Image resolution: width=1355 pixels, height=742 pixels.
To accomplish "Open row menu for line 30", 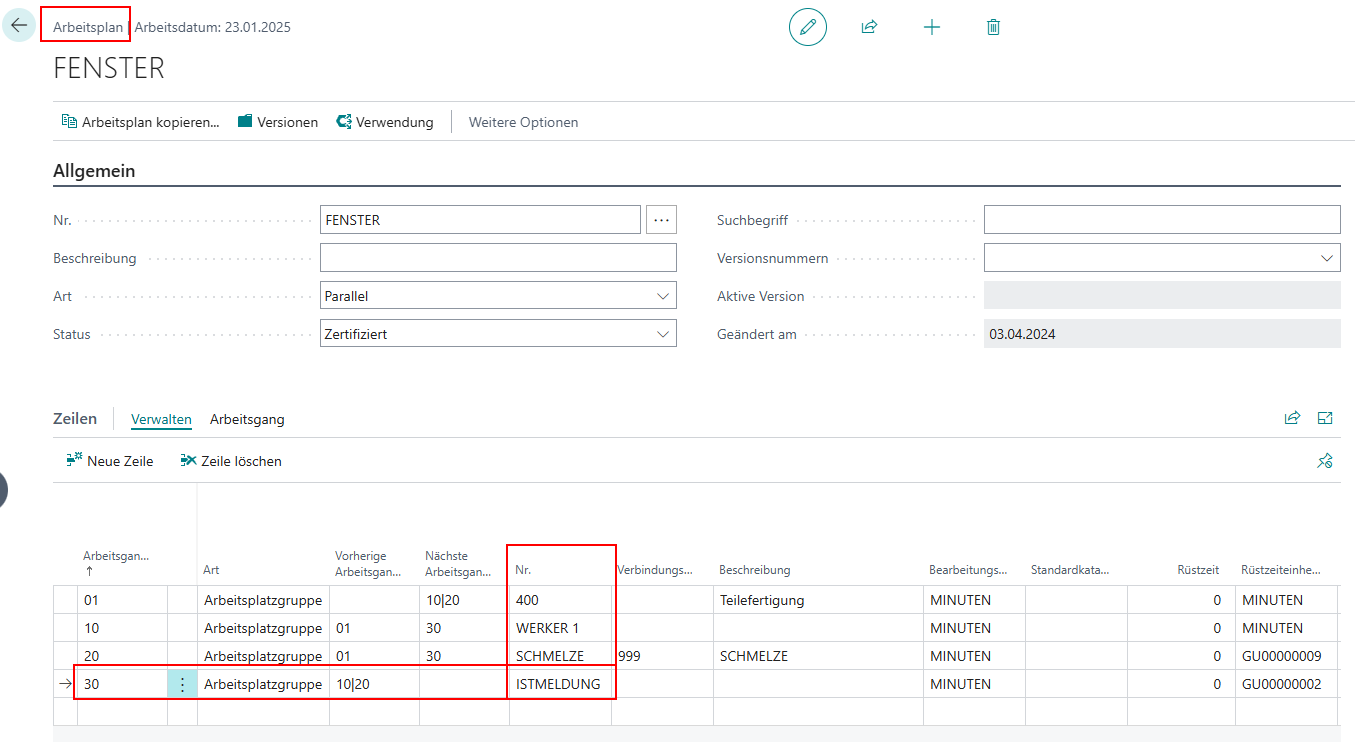I will (182, 684).
